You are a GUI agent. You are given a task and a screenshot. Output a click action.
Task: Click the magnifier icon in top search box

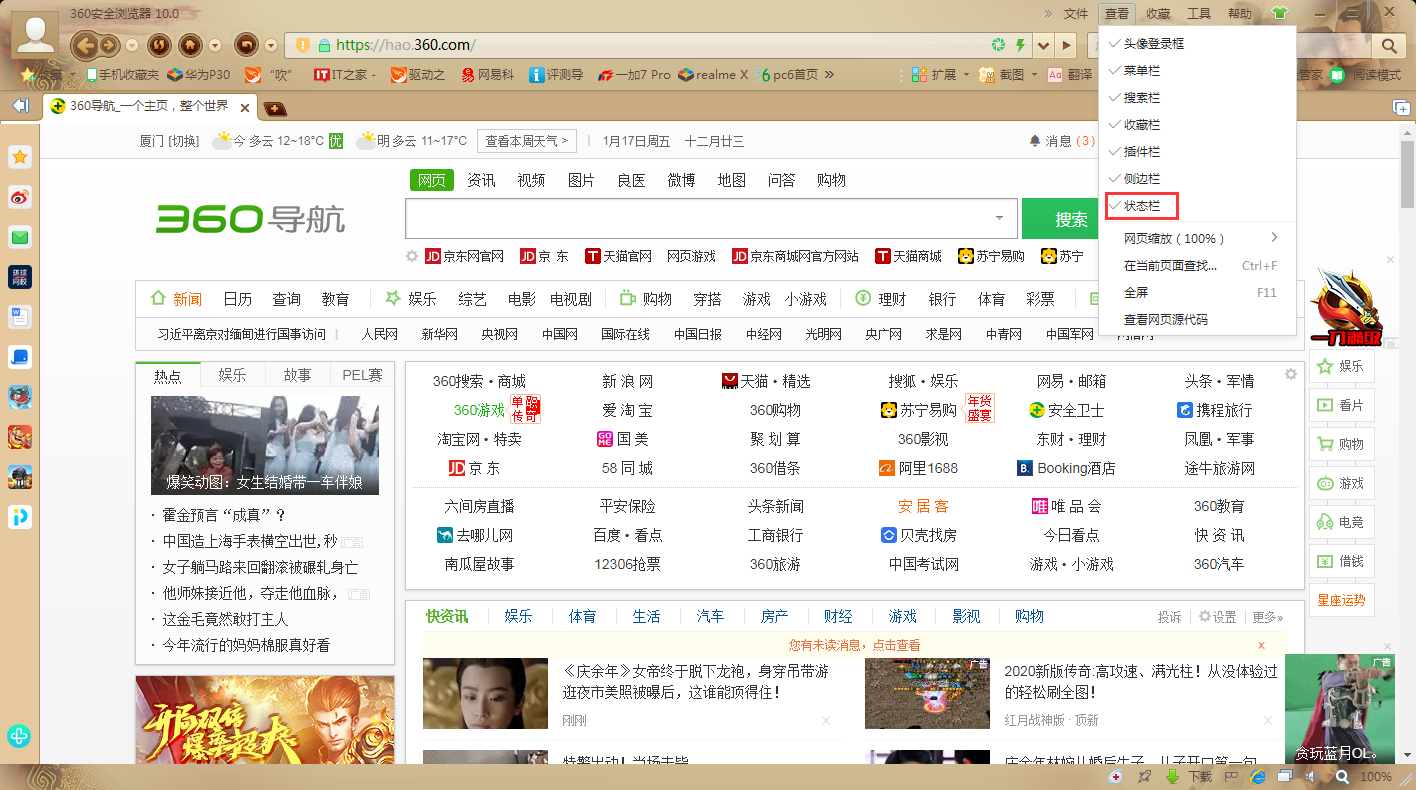1389,46
